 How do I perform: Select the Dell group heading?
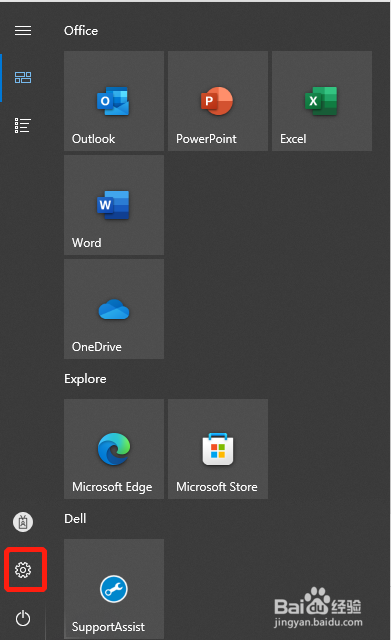tap(75, 519)
